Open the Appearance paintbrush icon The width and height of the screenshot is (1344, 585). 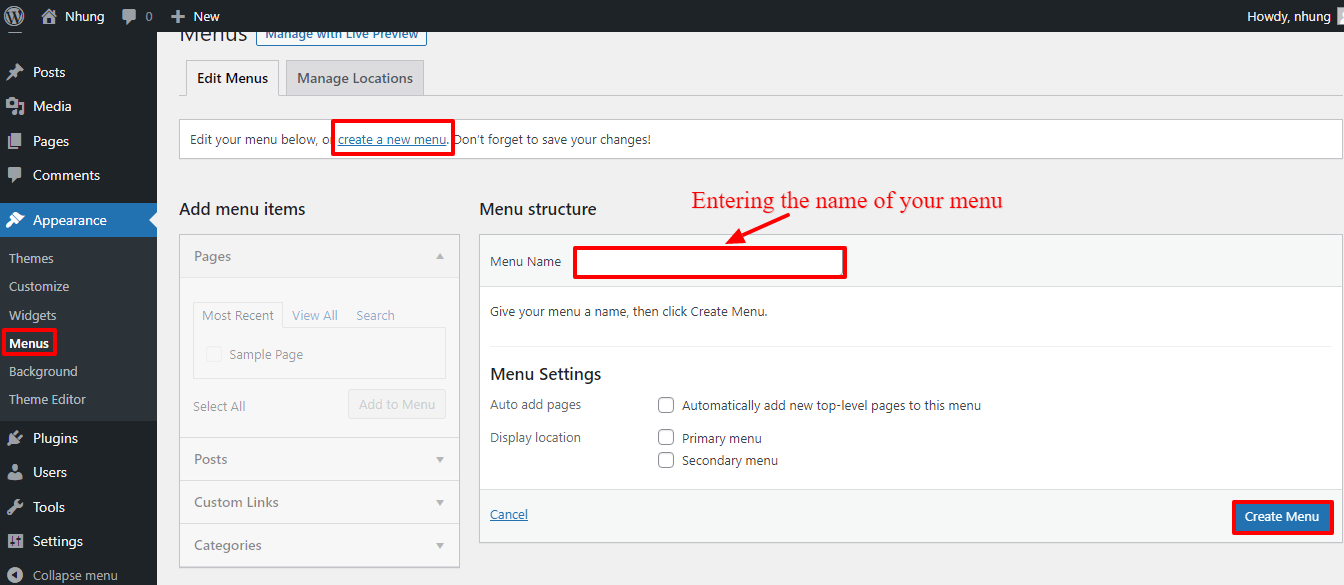[x=16, y=219]
